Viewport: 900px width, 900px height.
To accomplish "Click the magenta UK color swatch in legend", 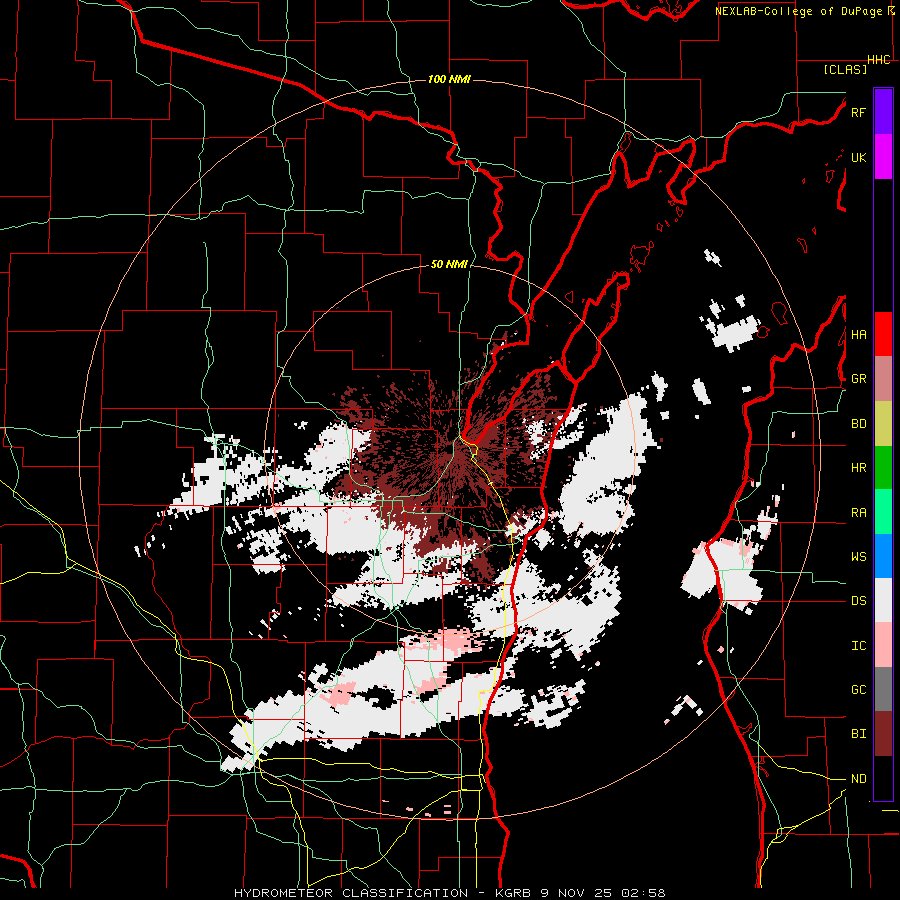I will (883, 157).
